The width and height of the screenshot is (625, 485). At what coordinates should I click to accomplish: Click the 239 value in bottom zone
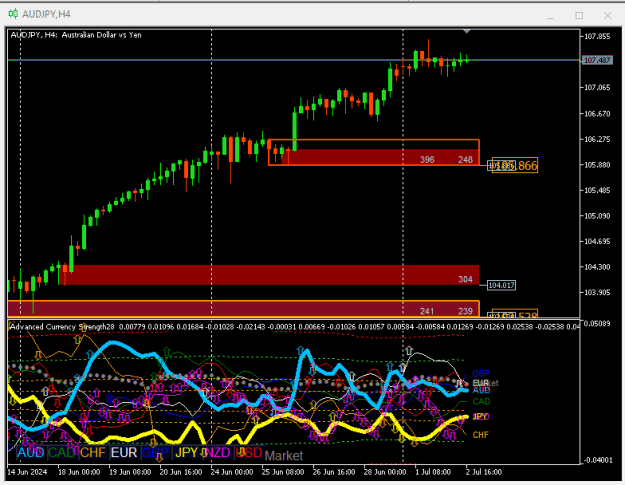pos(465,311)
